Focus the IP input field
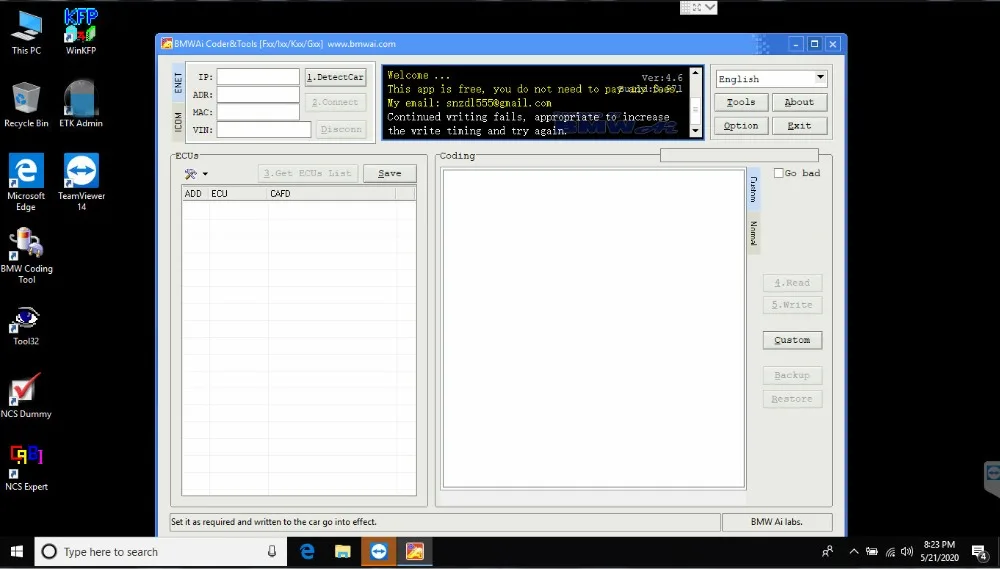The image size is (1000, 569). pyautogui.click(x=258, y=77)
